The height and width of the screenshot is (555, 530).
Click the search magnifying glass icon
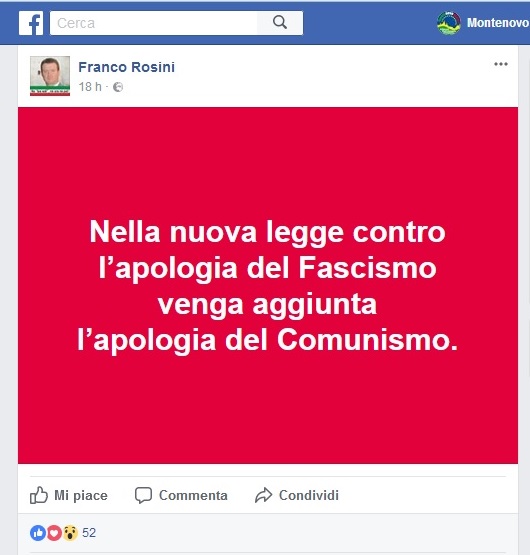point(280,22)
